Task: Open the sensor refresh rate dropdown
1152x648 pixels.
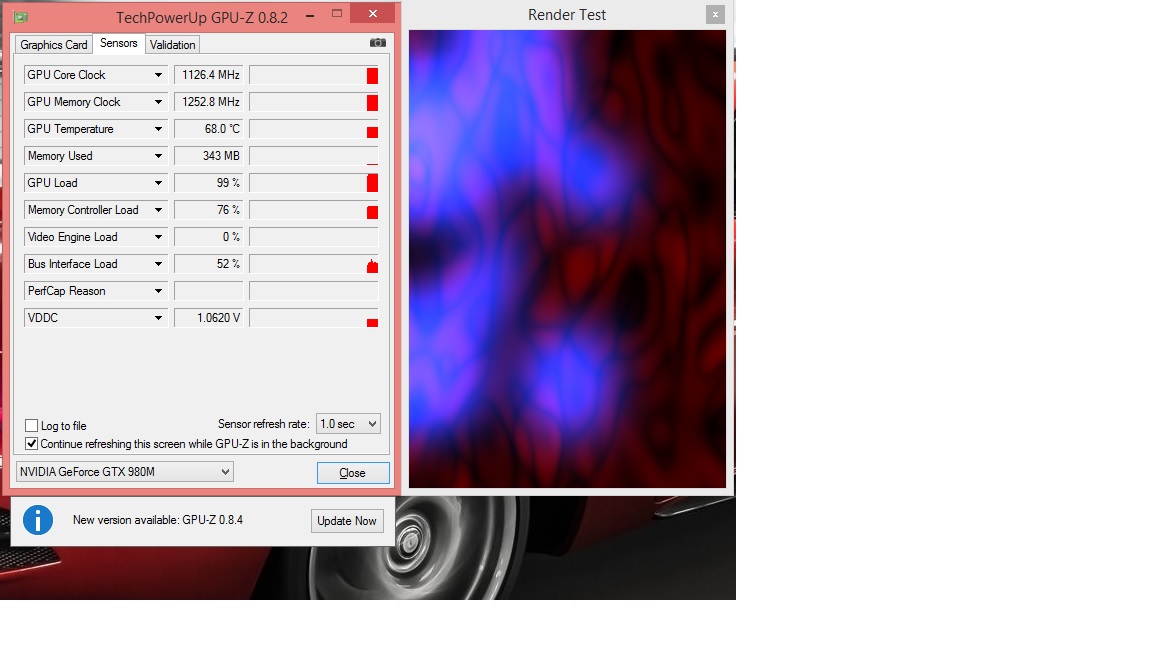Action: click(x=348, y=424)
